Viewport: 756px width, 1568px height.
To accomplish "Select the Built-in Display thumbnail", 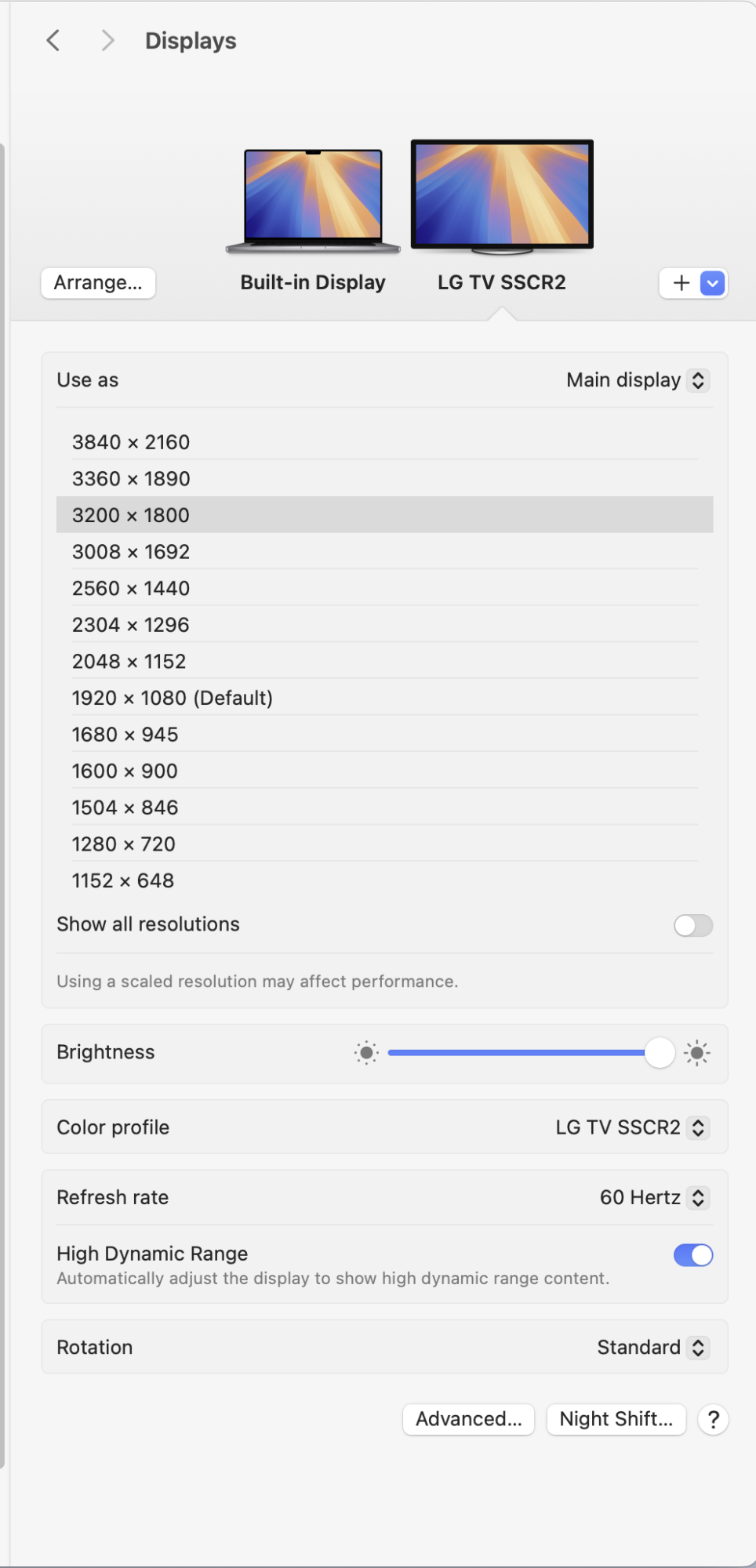I will coord(313,199).
